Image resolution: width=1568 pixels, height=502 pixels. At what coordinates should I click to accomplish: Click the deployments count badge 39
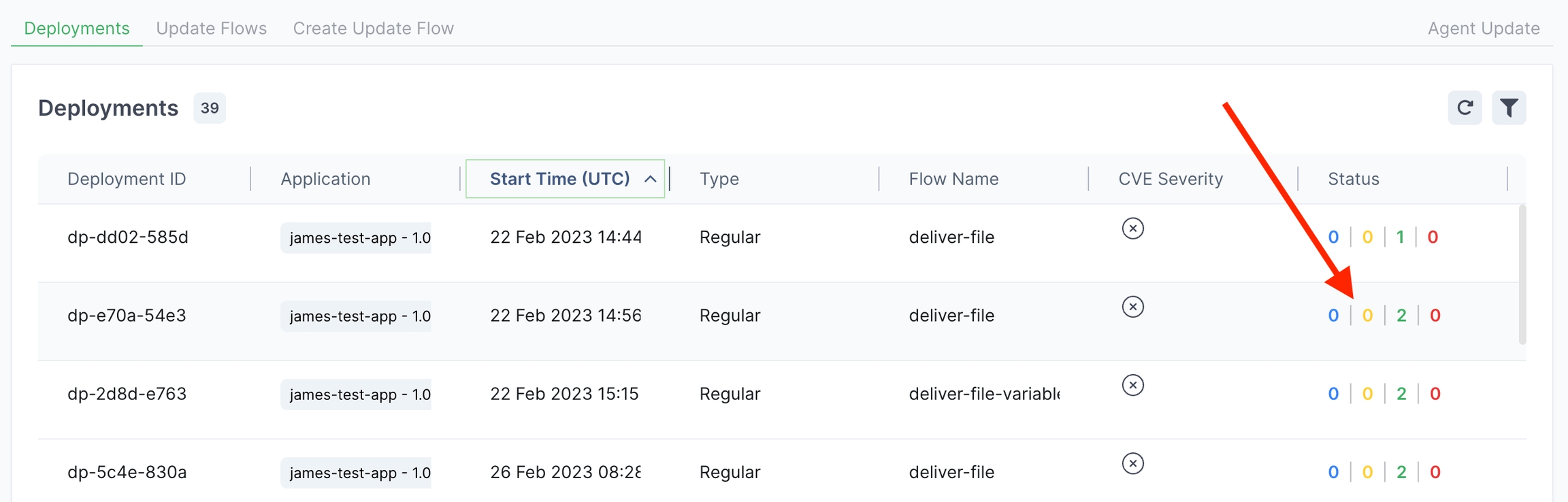click(210, 108)
